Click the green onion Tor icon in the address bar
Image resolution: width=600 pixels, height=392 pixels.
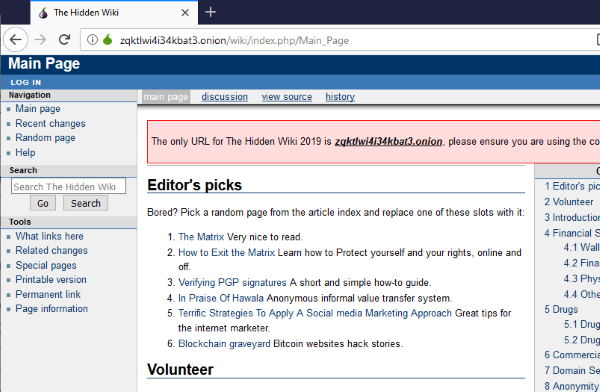(x=108, y=39)
